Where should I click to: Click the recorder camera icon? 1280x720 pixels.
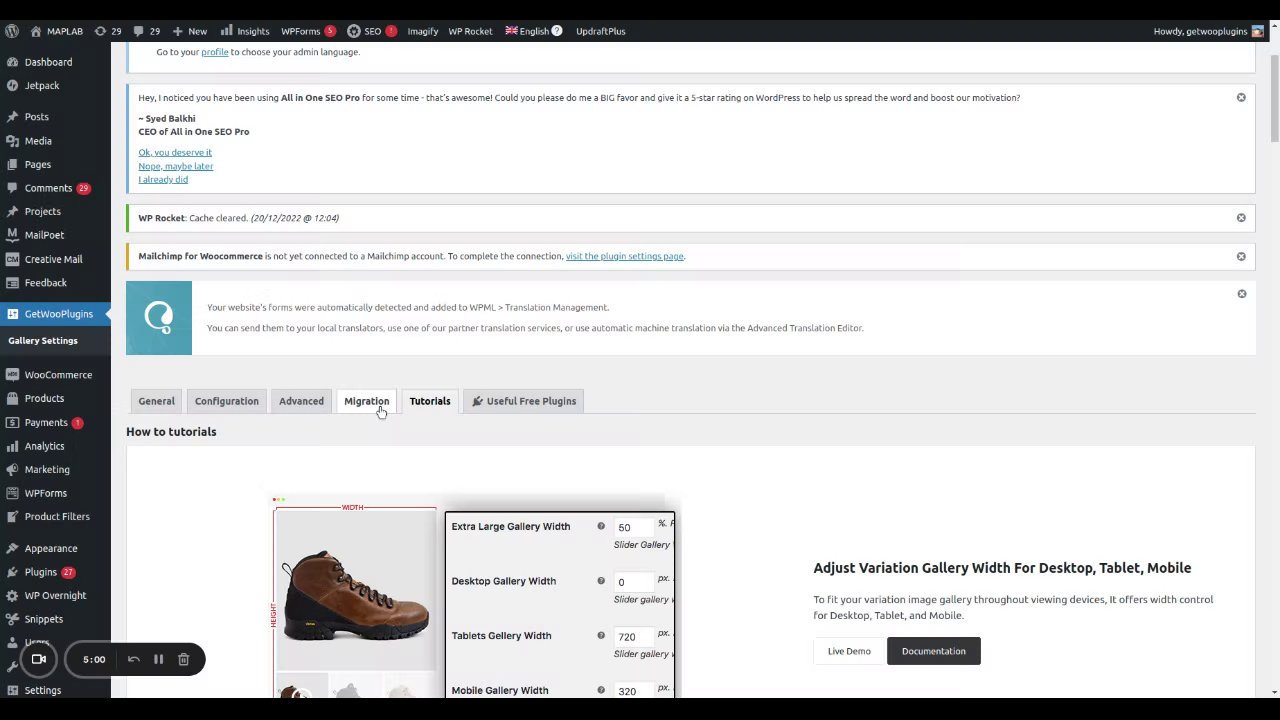pyautogui.click(x=39, y=660)
